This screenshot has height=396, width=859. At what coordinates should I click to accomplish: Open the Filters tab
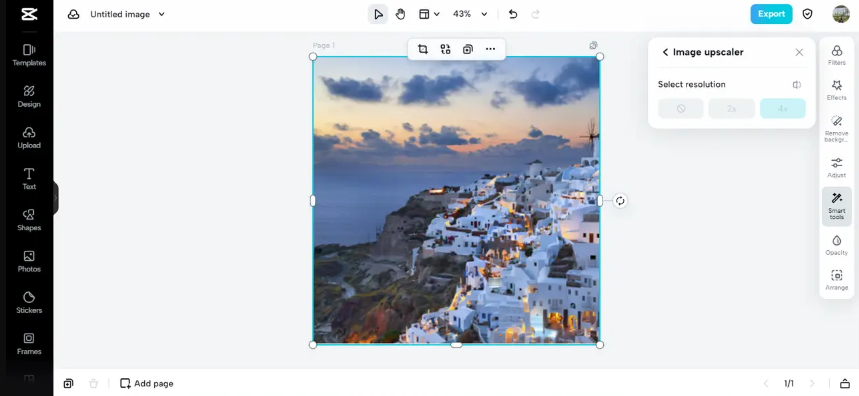coord(837,55)
